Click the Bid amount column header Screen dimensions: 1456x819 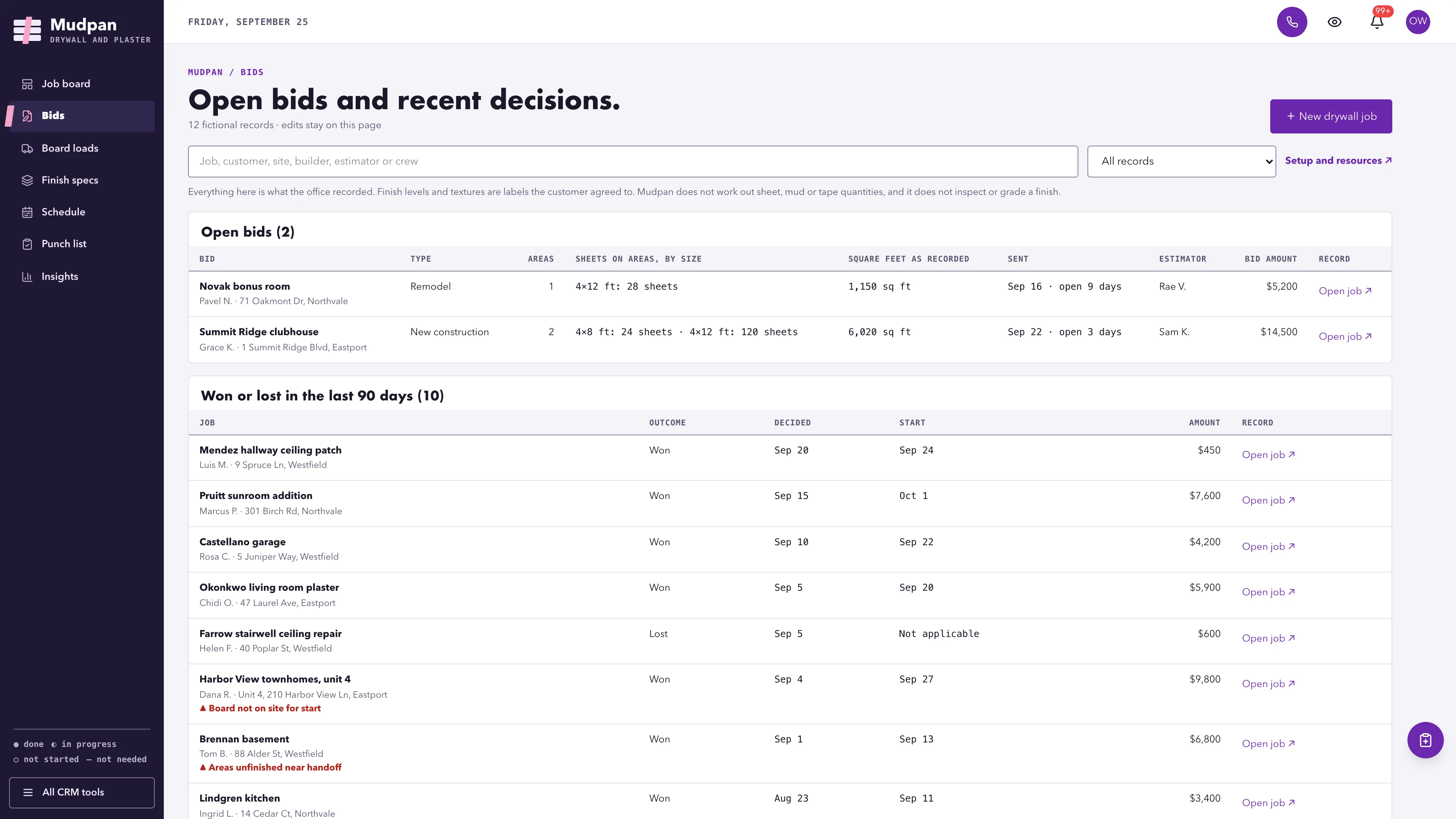tap(1270, 259)
